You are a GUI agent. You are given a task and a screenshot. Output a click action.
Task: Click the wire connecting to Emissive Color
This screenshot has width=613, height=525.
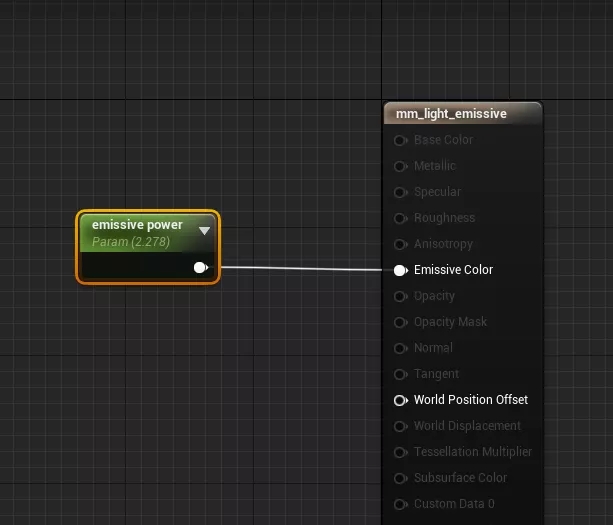pos(300,269)
